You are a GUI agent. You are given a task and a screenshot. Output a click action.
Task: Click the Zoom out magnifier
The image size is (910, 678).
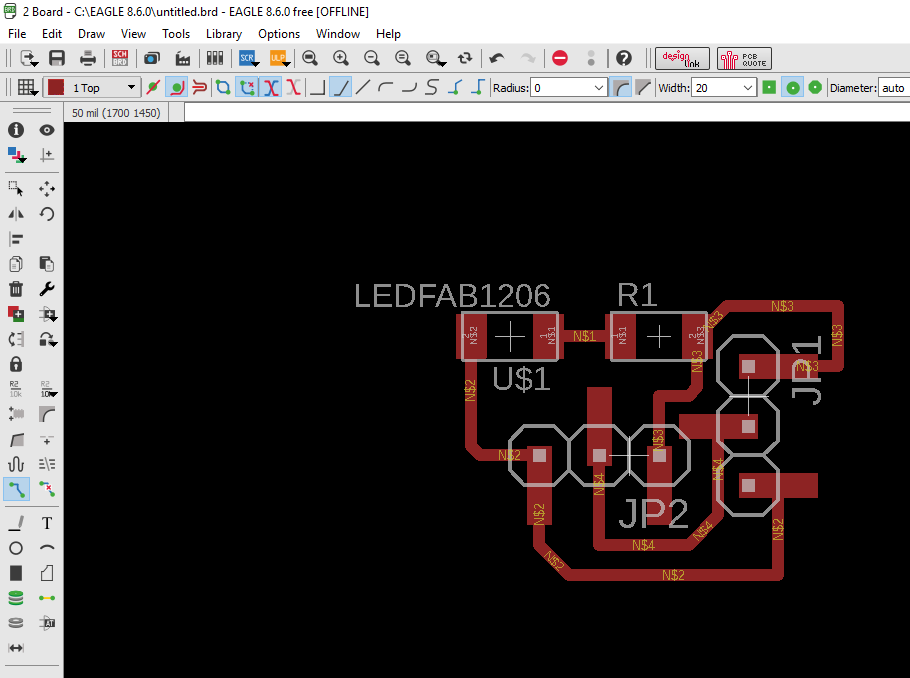tap(371, 58)
